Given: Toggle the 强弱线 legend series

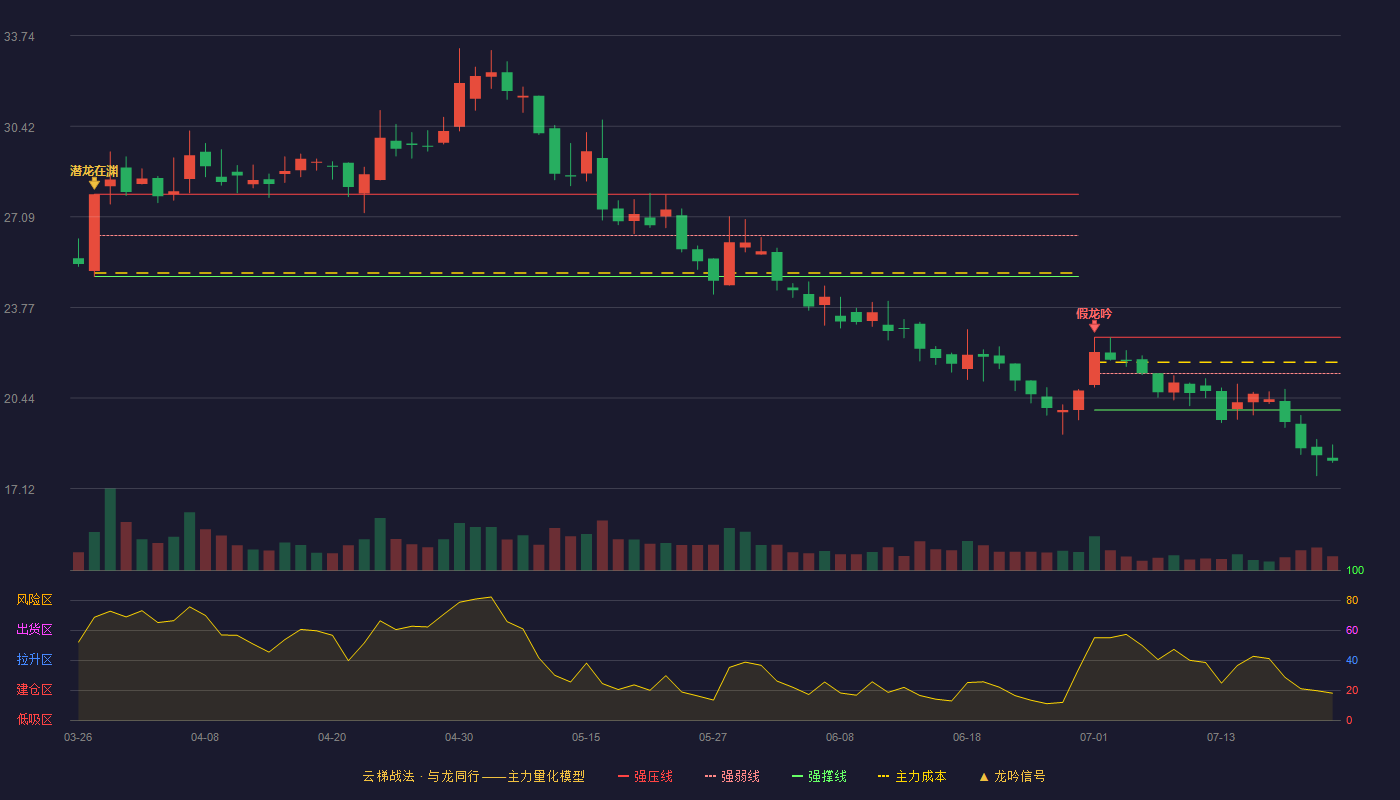Looking at the screenshot, I should pos(732,776).
